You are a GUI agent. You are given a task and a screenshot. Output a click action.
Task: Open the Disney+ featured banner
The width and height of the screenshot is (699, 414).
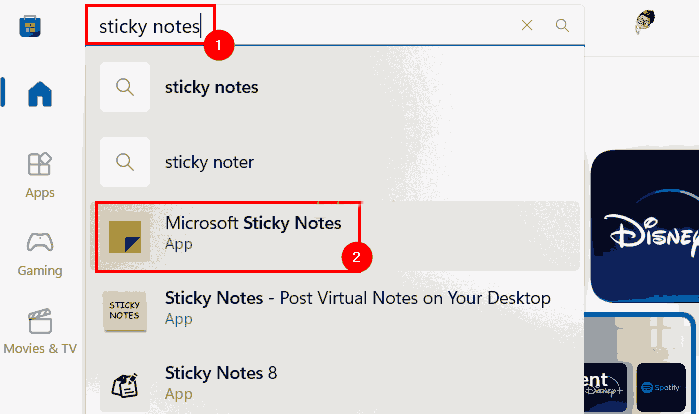click(645, 226)
